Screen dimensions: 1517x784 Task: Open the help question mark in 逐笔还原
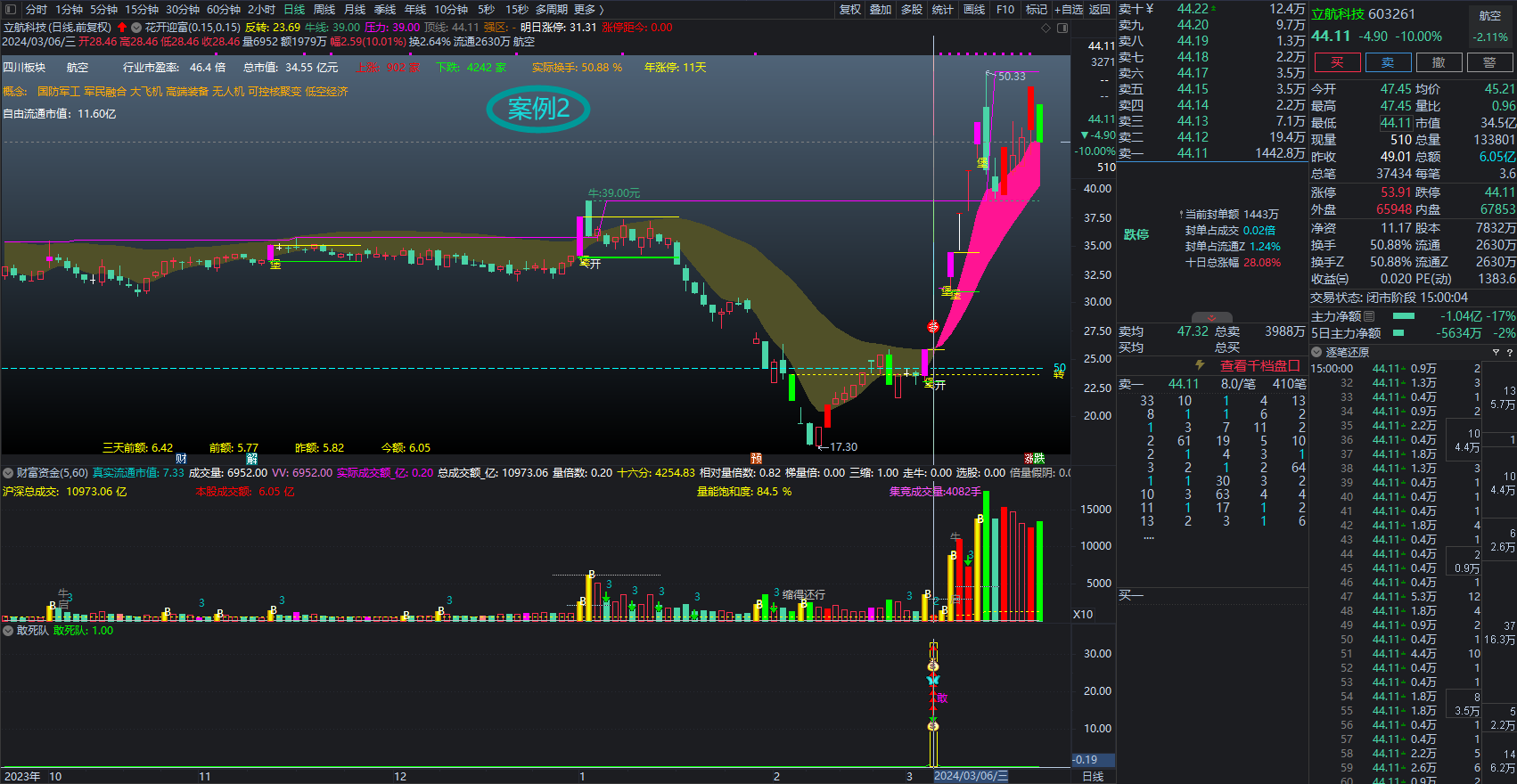point(1509,353)
